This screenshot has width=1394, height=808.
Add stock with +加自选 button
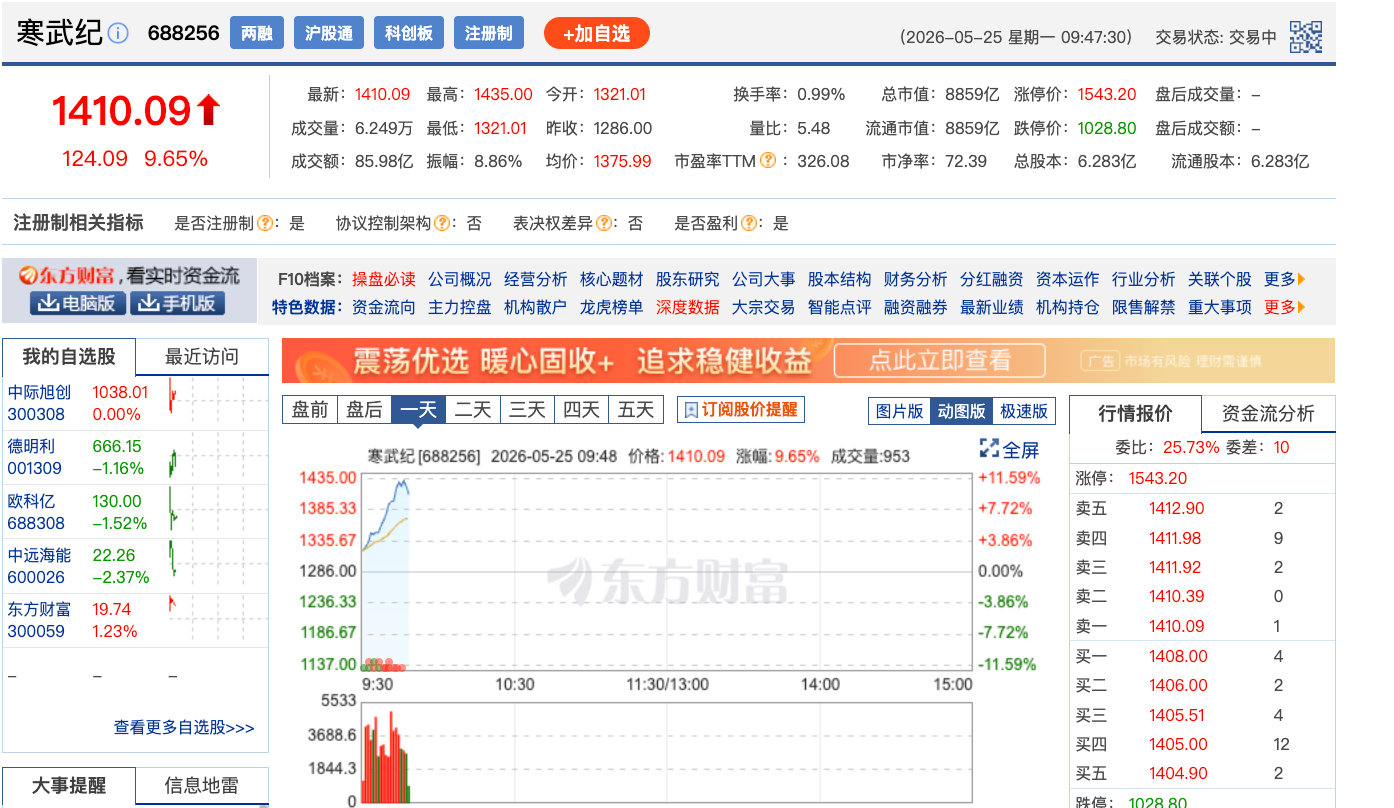click(x=597, y=33)
